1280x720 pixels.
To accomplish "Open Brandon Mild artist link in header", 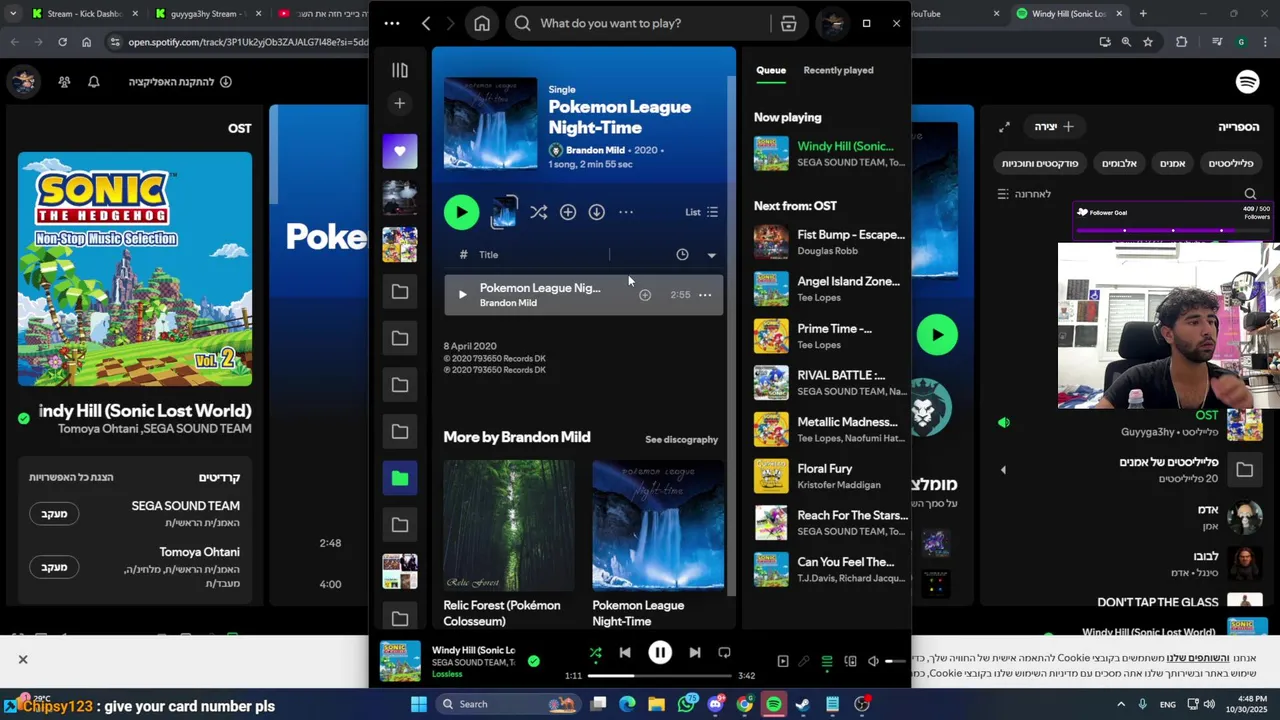I will pos(595,150).
